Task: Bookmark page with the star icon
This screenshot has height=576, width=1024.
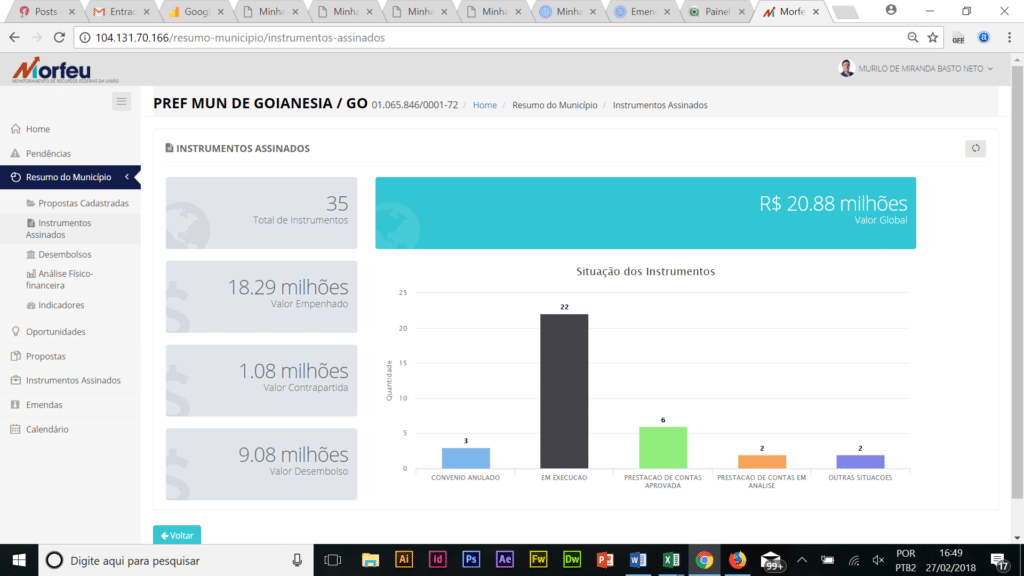Action: pos(933,37)
